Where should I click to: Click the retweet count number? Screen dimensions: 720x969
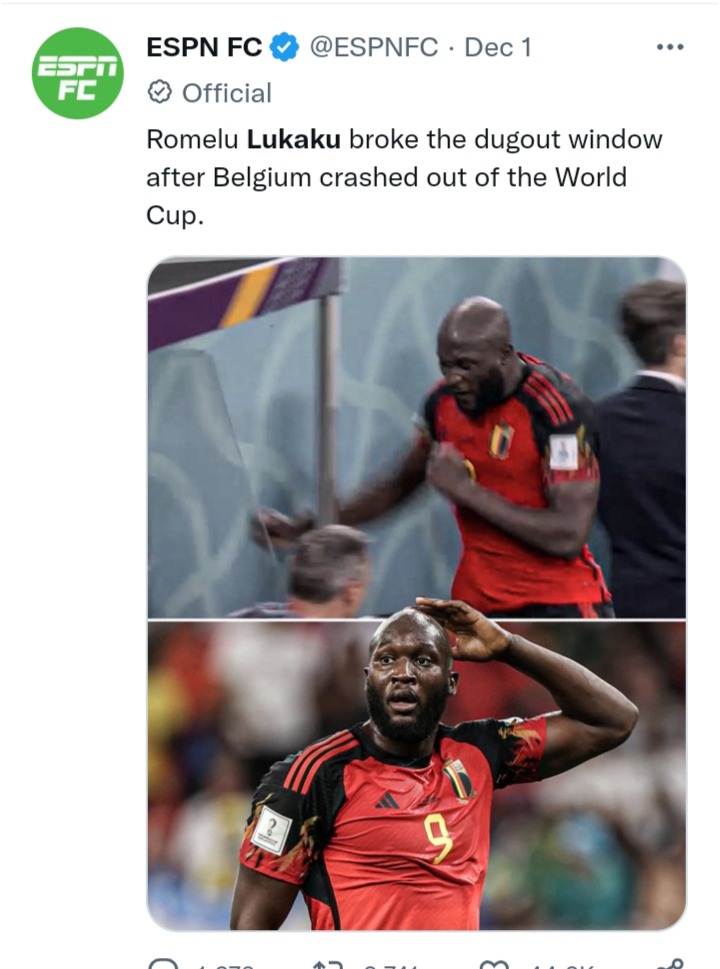[390, 965]
